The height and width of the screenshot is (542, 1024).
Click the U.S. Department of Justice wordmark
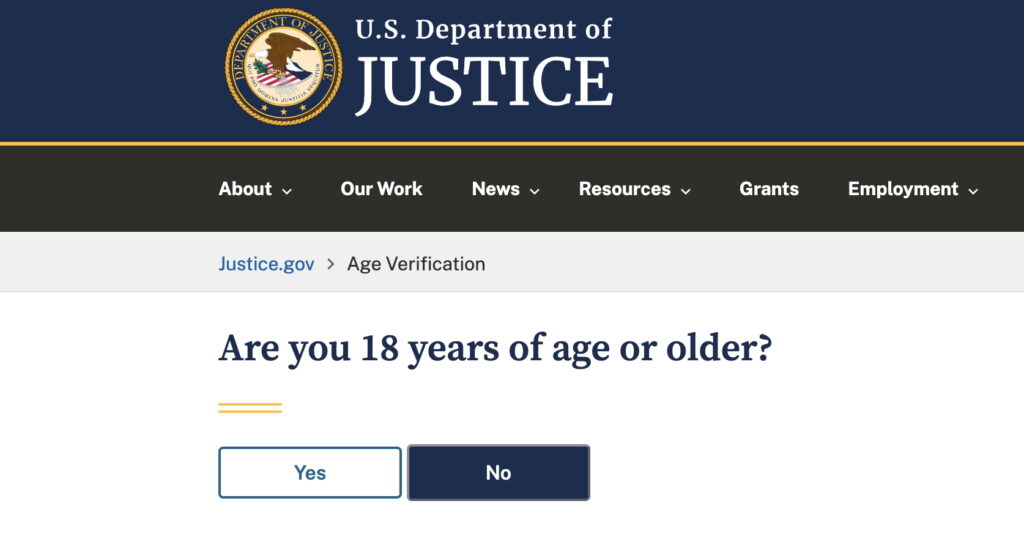tap(484, 64)
